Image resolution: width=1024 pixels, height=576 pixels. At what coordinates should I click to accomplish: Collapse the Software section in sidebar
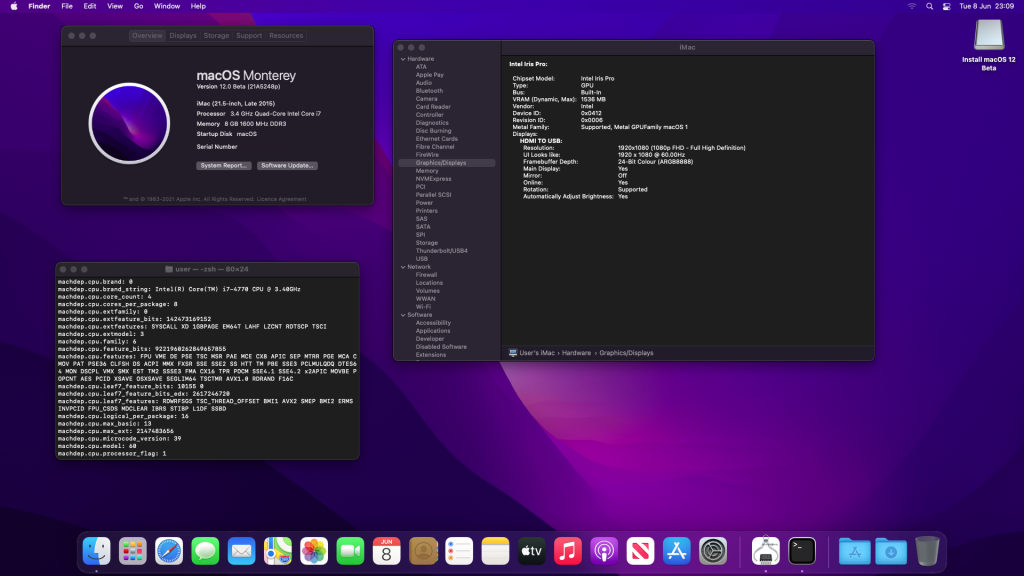[x=402, y=315]
